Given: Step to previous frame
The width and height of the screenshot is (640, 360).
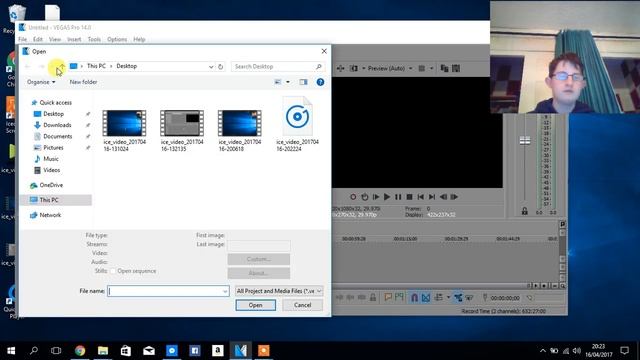Looking at the screenshot, I should coord(443,197).
